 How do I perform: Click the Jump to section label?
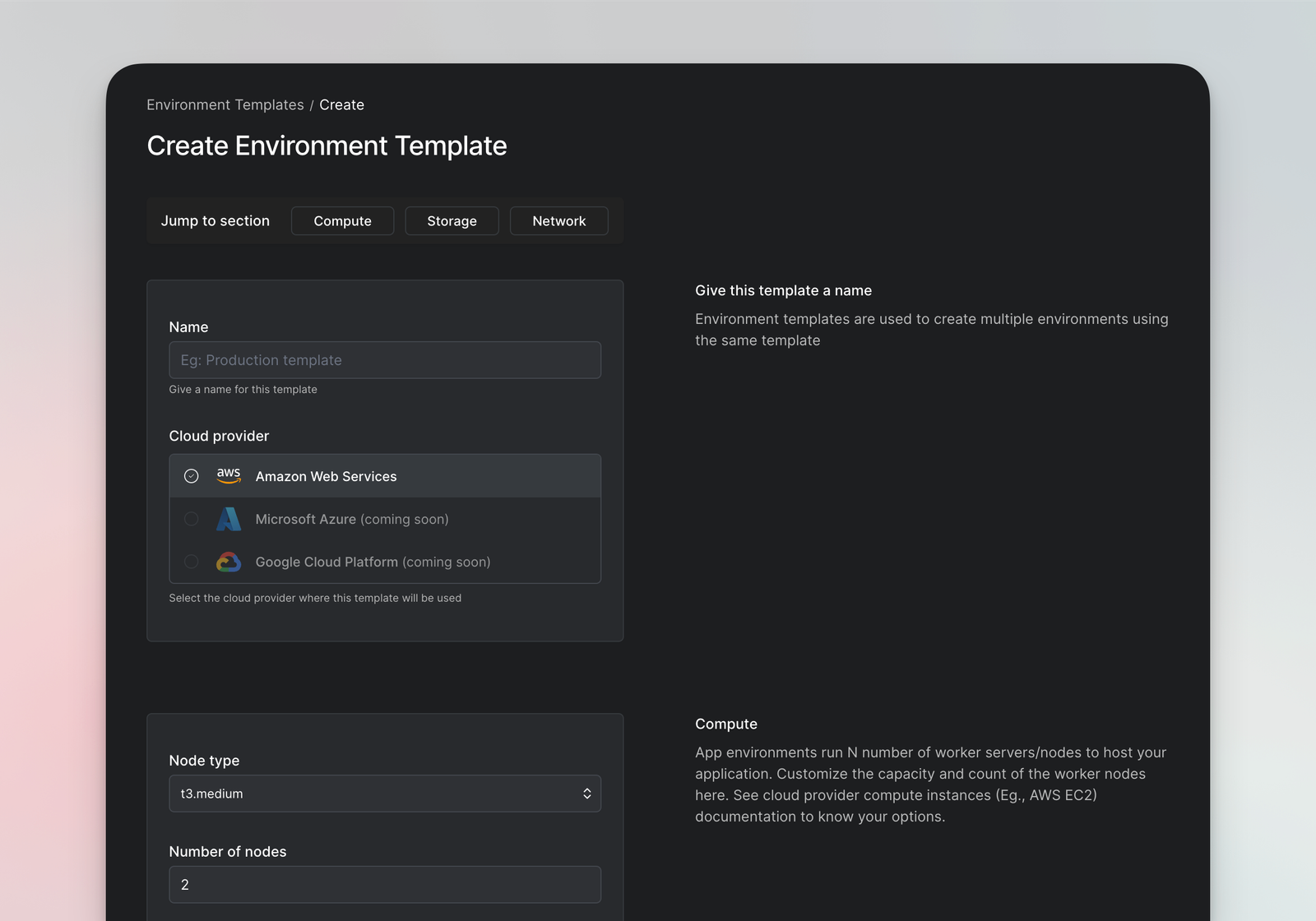tap(215, 221)
